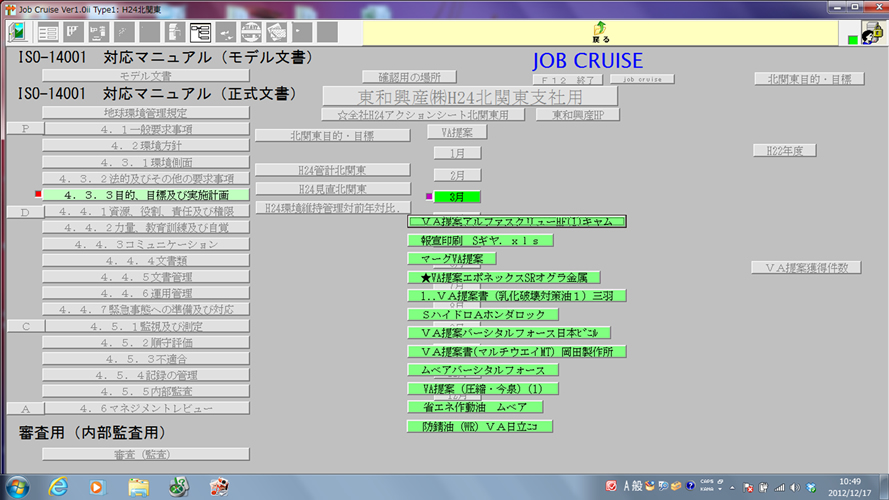This screenshot has height=500, width=889.
Task: Click the red marker beside 4.3.3
Action: (x=37, y=194)
